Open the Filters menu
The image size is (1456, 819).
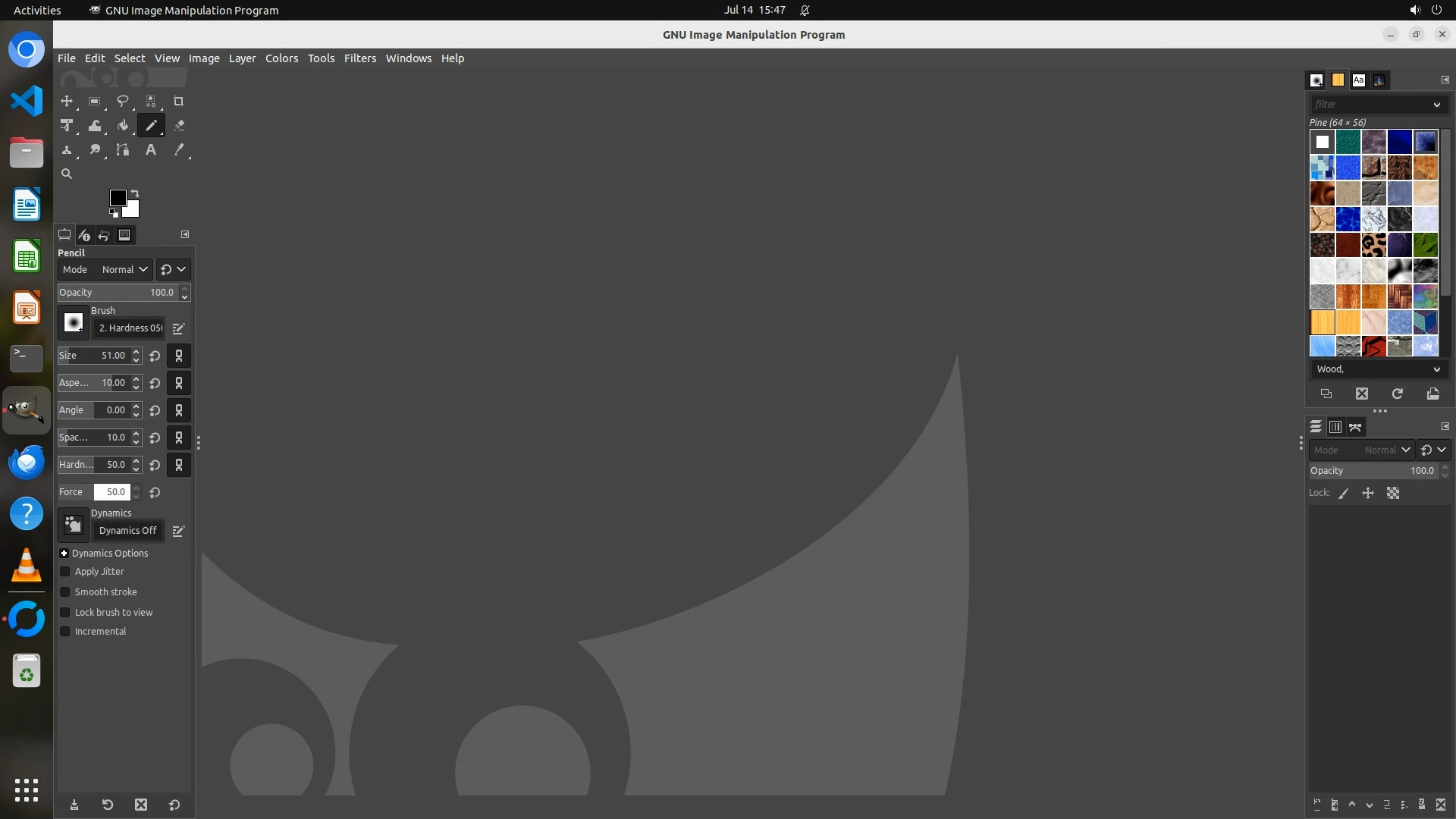pyautogui.click(x=359, y=58)
